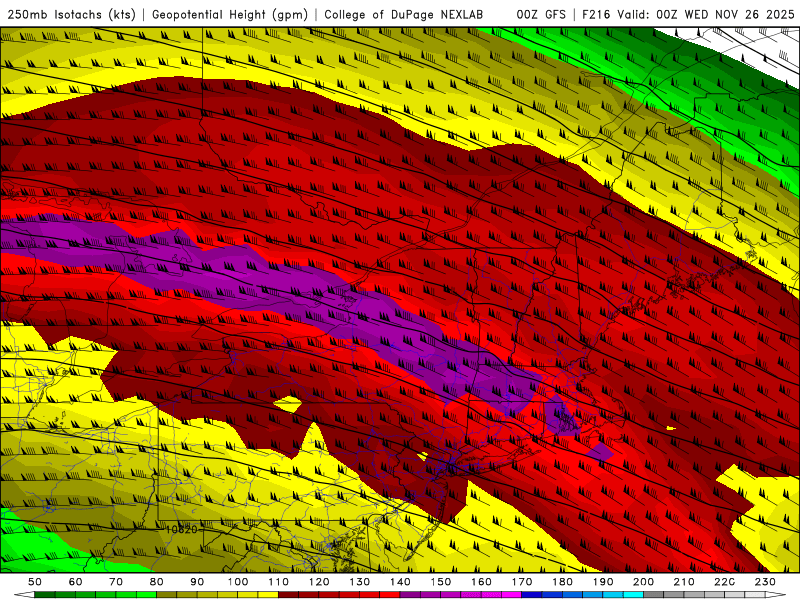Click the '140' value on the color scale
This screenshot has width=800, height=600.
401,582
